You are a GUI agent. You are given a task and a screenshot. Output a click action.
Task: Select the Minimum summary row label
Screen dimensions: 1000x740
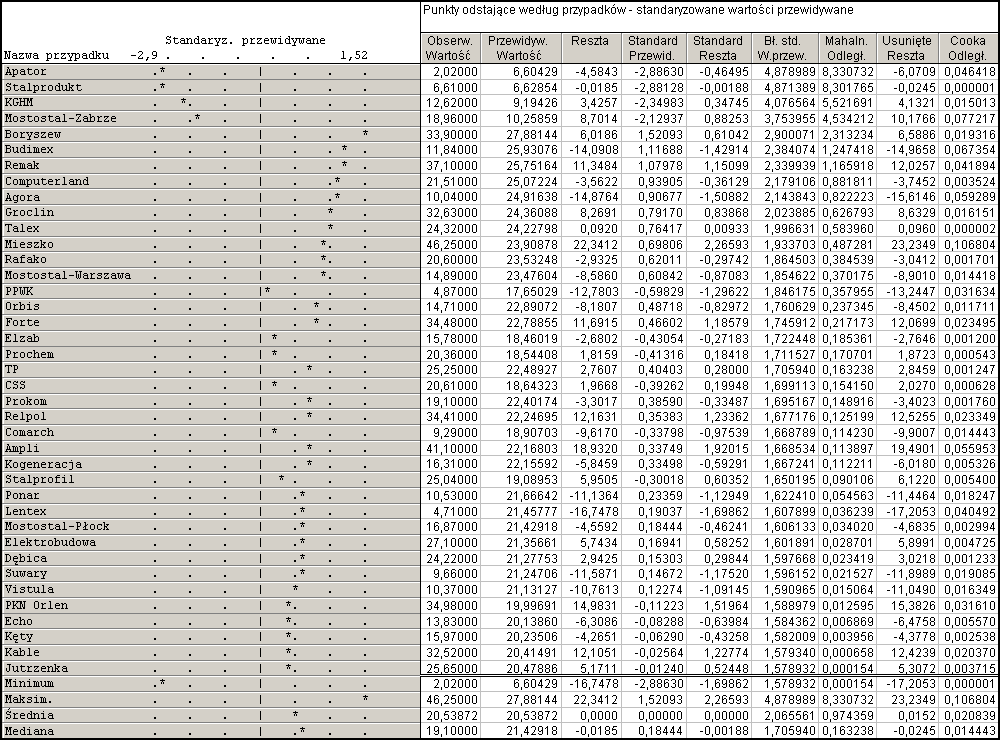click(x=29, y=685)
